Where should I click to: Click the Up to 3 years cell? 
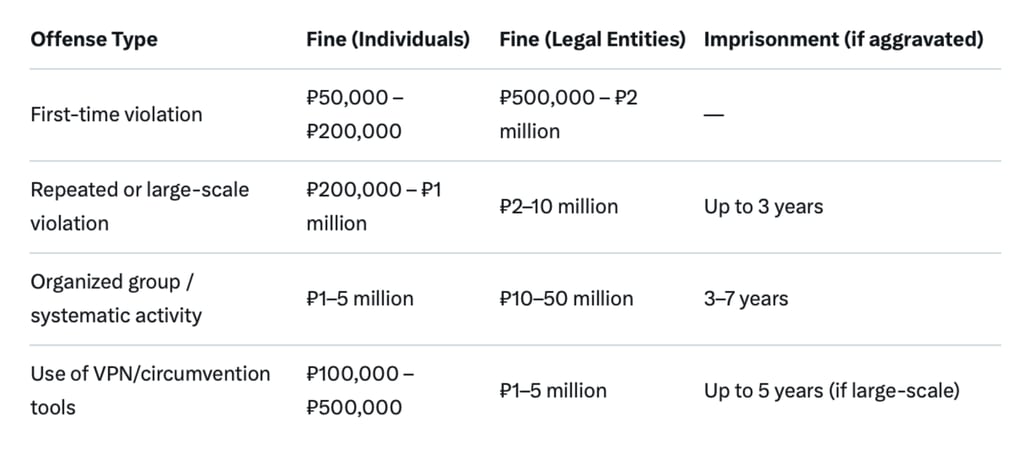pos(763,206)
